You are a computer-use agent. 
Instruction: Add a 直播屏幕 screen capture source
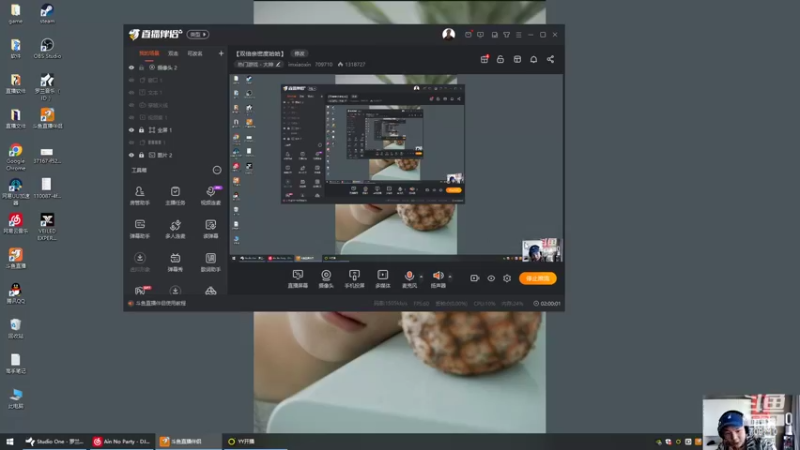(297, 279)
